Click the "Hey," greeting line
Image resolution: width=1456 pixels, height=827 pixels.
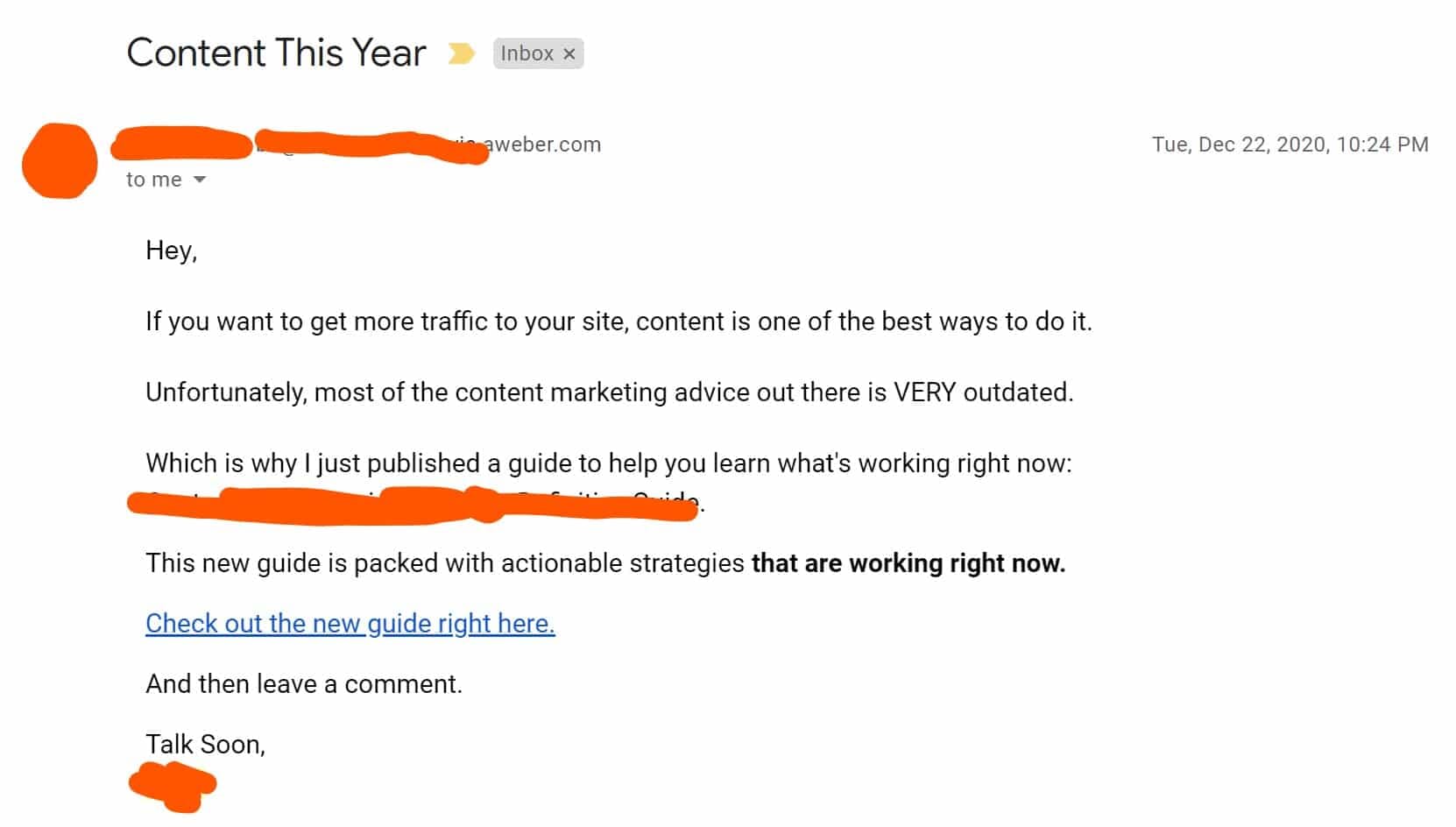pyautogui.click(x=172, y=251)
